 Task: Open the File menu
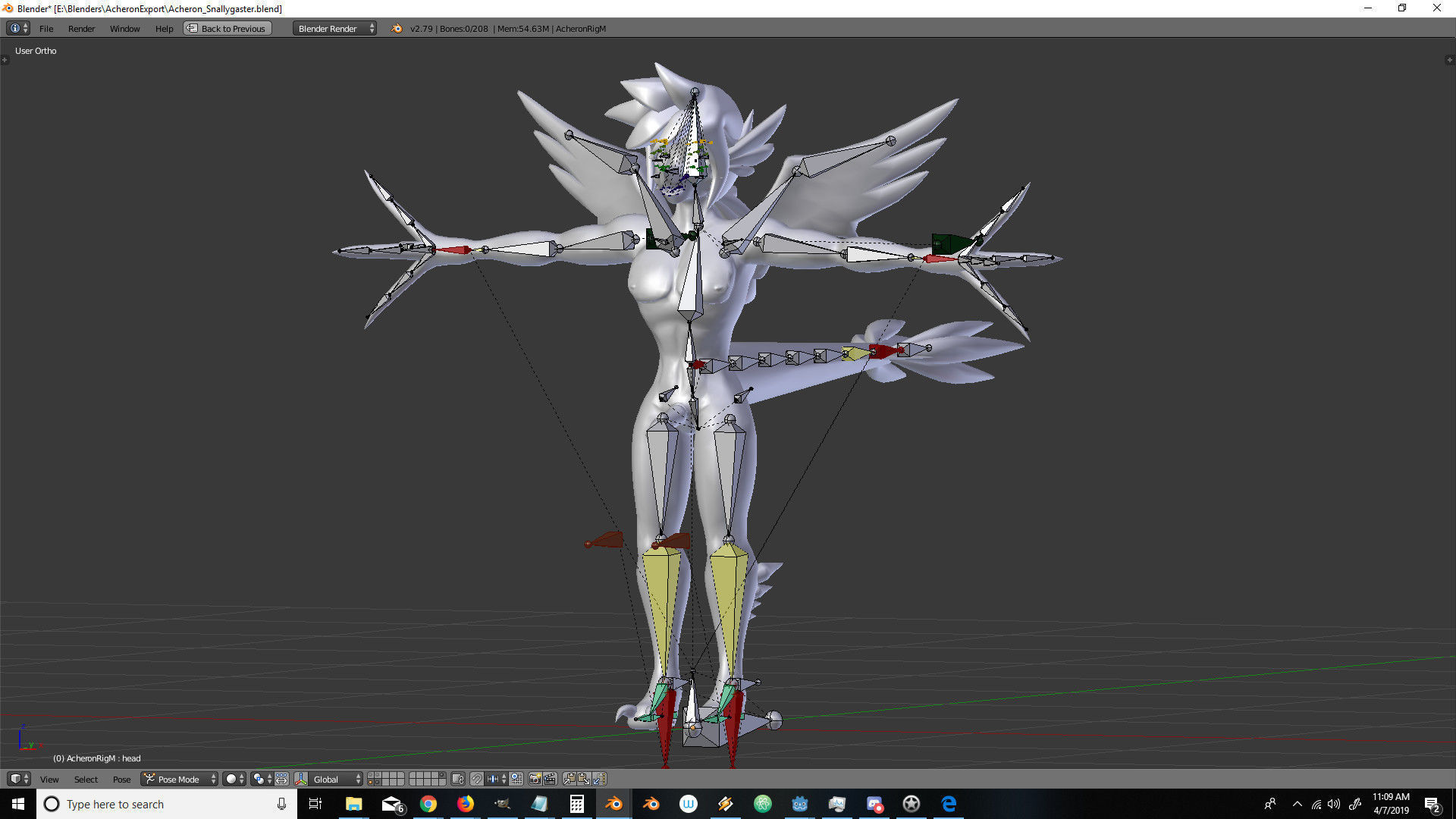(46, 29)
